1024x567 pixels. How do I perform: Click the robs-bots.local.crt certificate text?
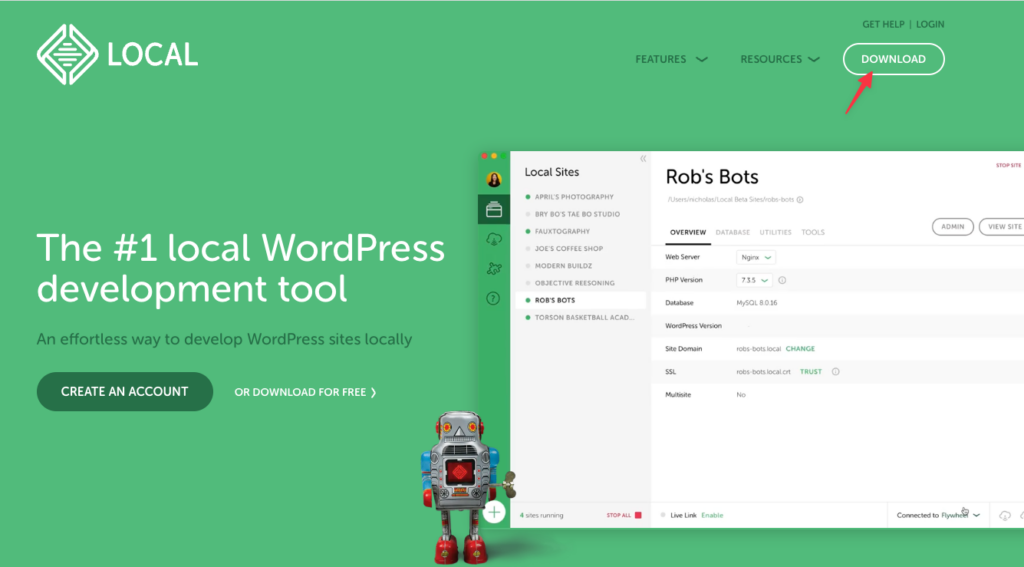click(763, 372)
